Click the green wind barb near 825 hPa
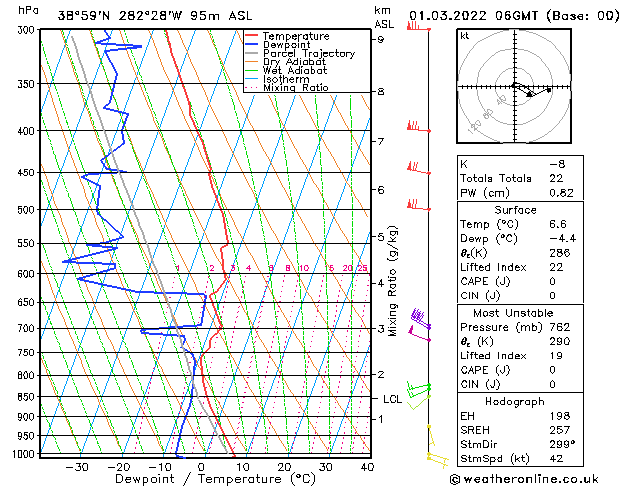629x486 pixels. click(x=419, y=389)
